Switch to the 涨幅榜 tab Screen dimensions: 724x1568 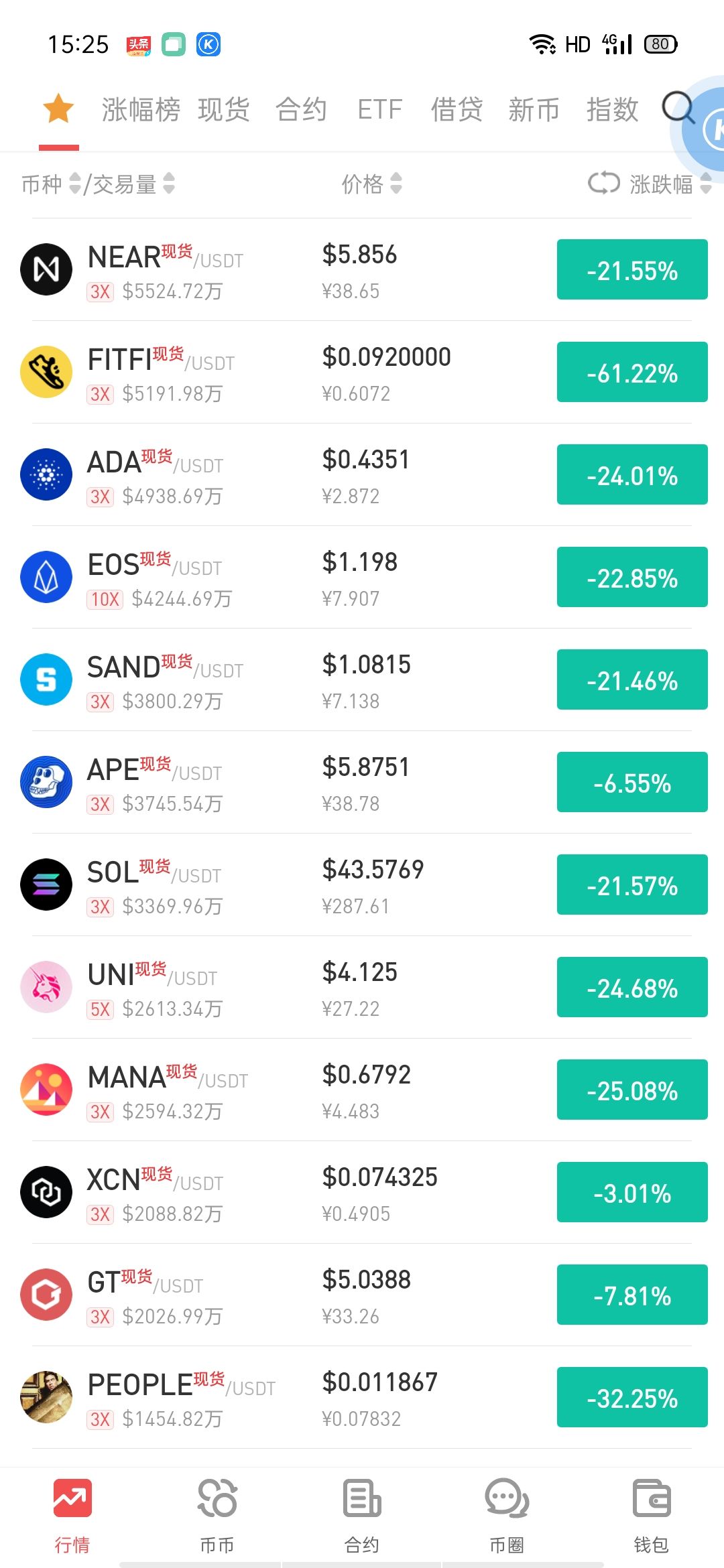141,109
